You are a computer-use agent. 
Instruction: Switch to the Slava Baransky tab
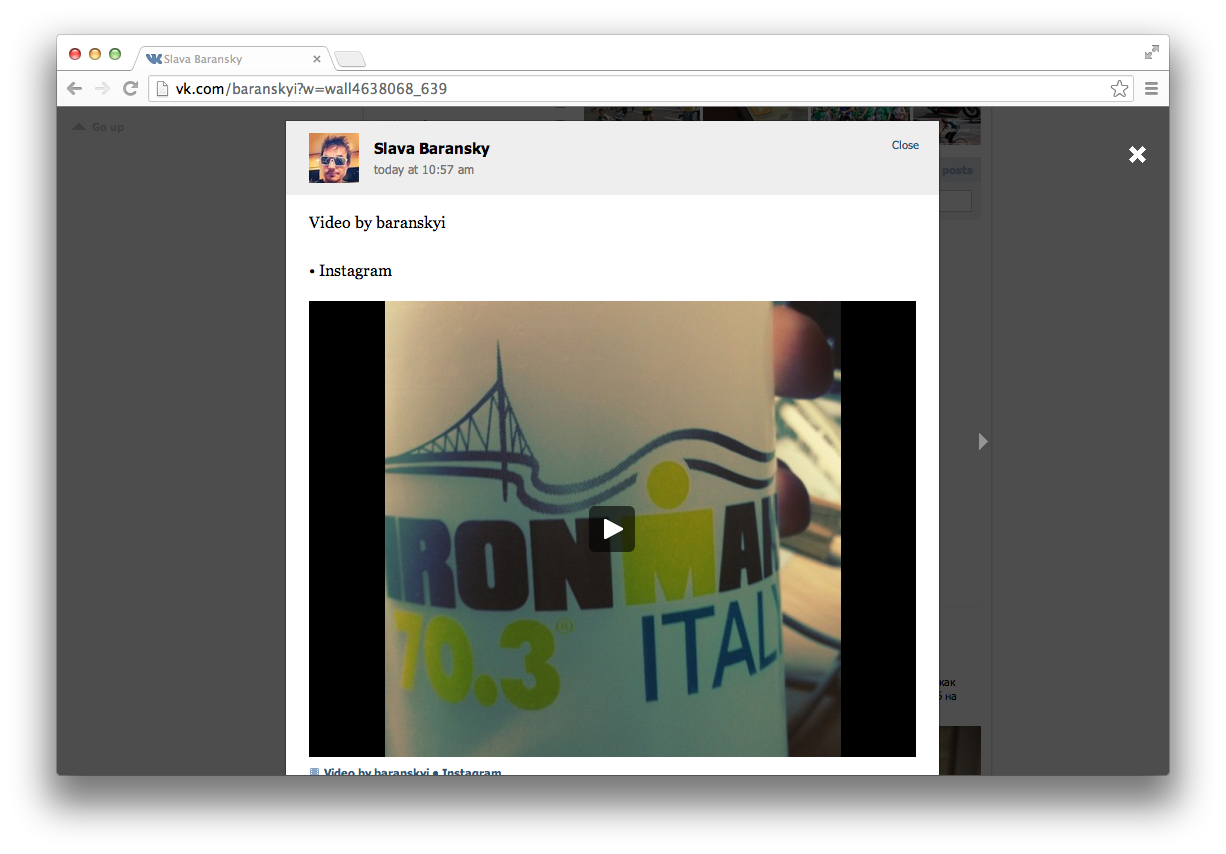tap(232, 59)
